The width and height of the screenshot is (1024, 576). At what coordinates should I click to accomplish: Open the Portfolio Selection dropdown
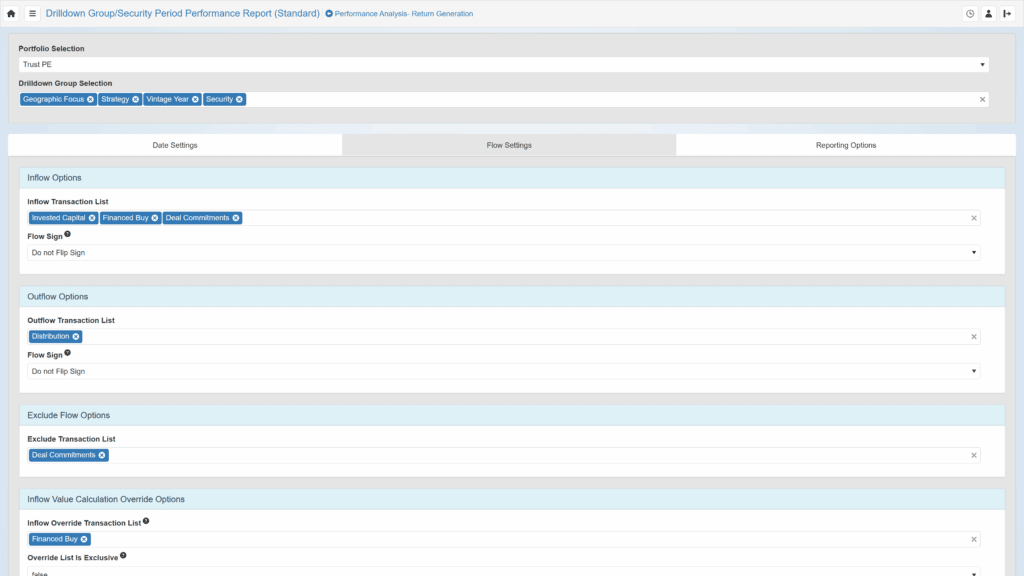tap(503, 65)
